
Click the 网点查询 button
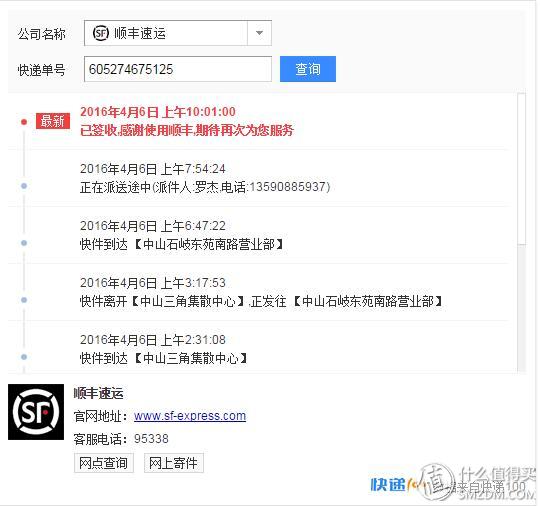point(104,463)
